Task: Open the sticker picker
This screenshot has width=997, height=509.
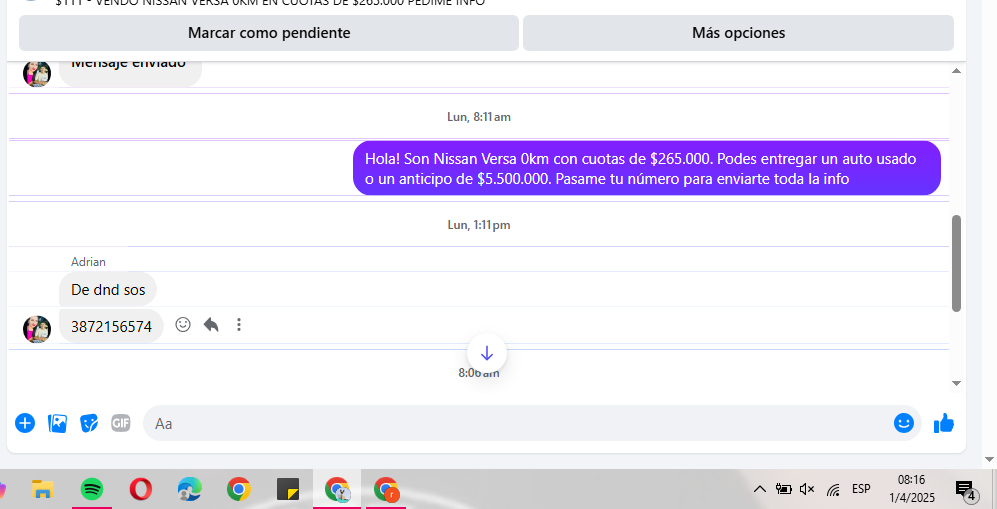Action: (90, 423)
